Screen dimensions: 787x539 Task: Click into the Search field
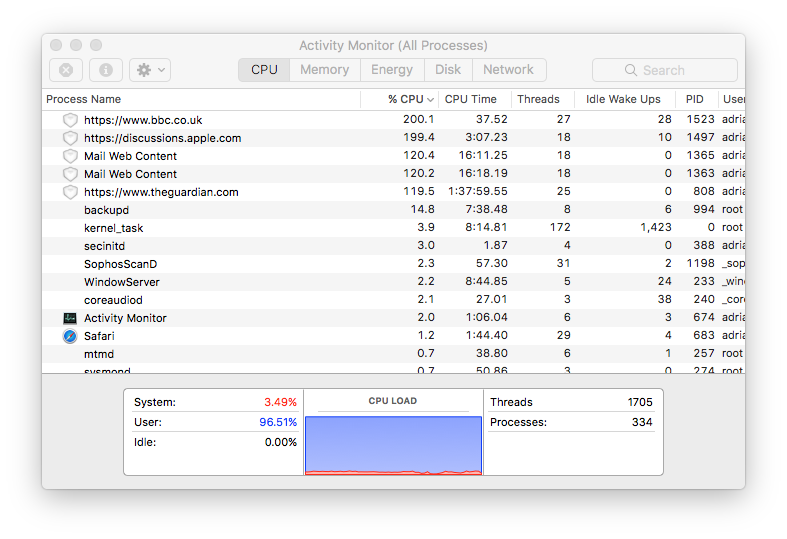tap(665, 70)
